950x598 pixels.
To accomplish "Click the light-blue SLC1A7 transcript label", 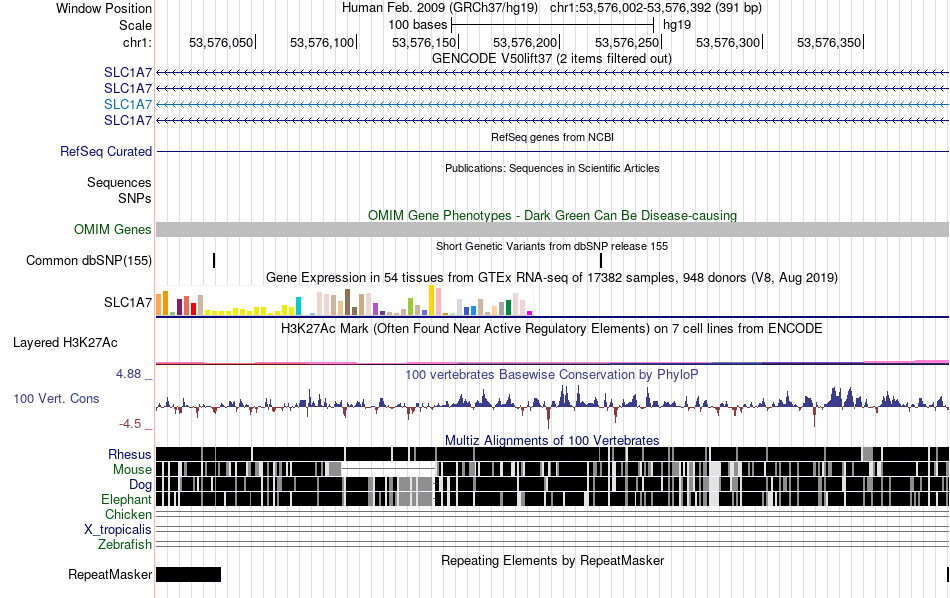I will tap(128, 104).
